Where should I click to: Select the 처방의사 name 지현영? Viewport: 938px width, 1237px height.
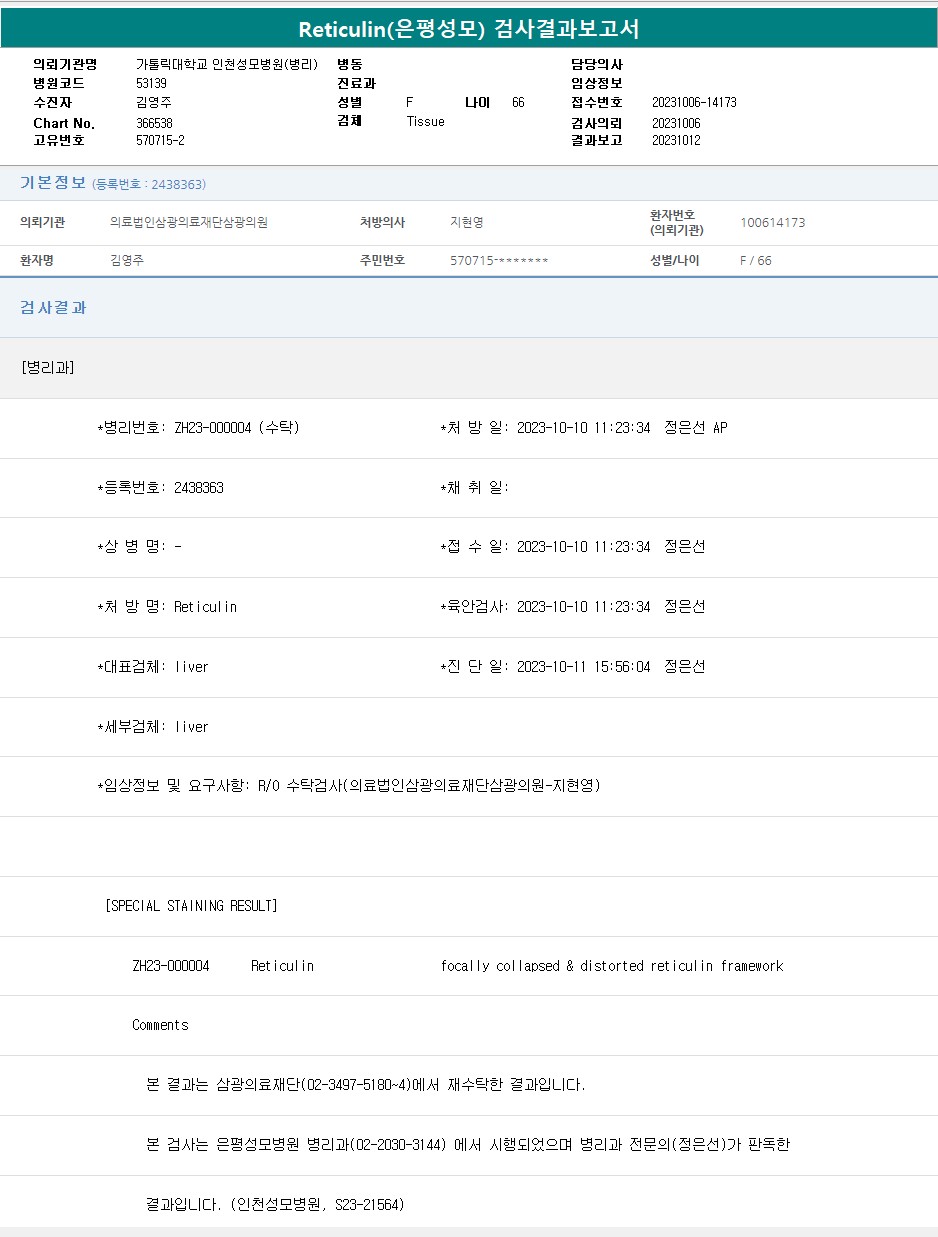467,222
